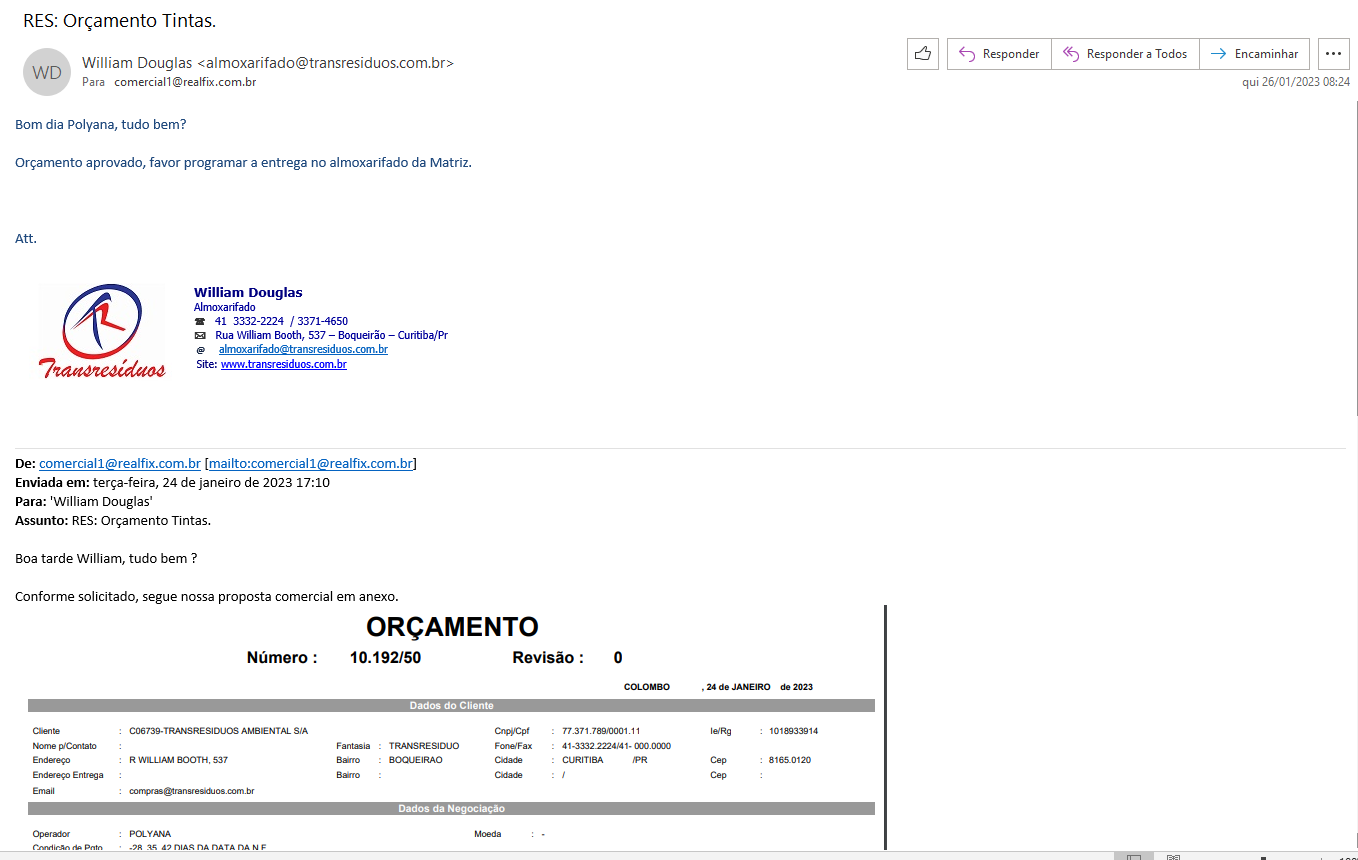Click the WD sender avatar
Screen dimensions: 1358x860
[47, 72]
